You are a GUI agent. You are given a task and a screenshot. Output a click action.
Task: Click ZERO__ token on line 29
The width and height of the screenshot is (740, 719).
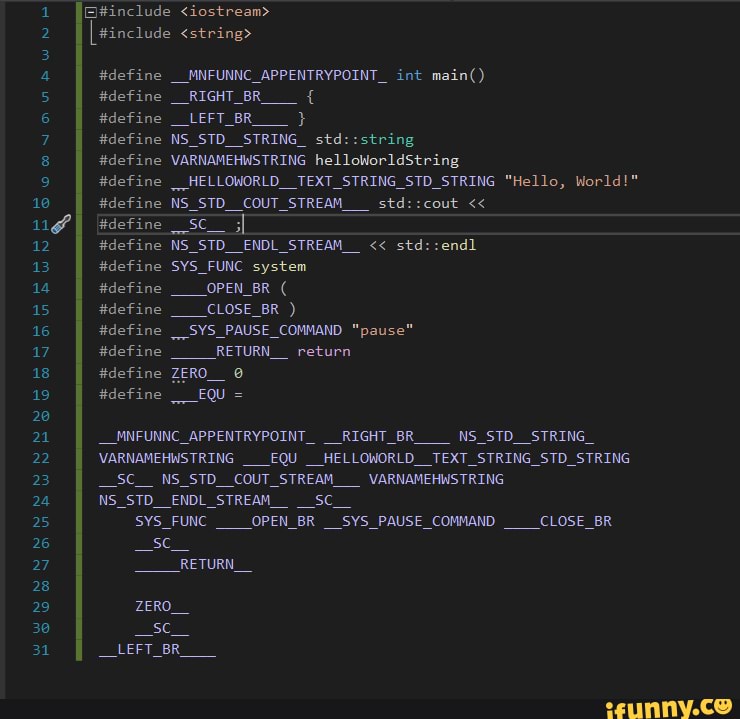162,607
